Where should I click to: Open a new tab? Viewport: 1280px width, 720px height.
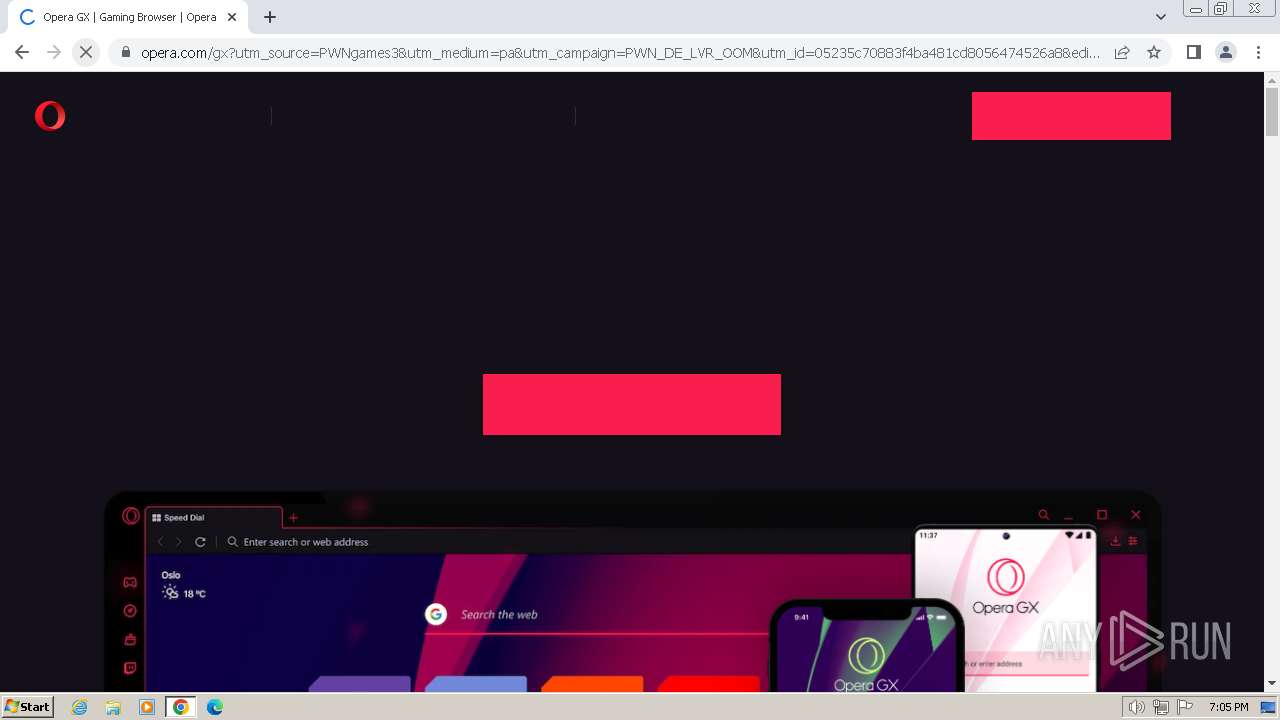coord(270,17)
